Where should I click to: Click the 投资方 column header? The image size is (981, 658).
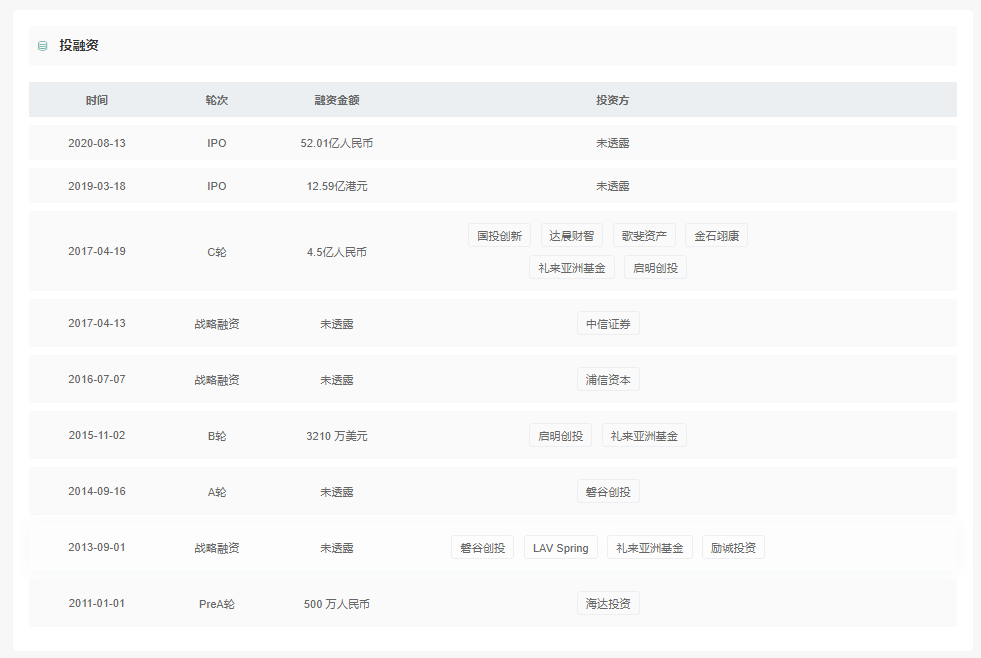click(612, 100)
